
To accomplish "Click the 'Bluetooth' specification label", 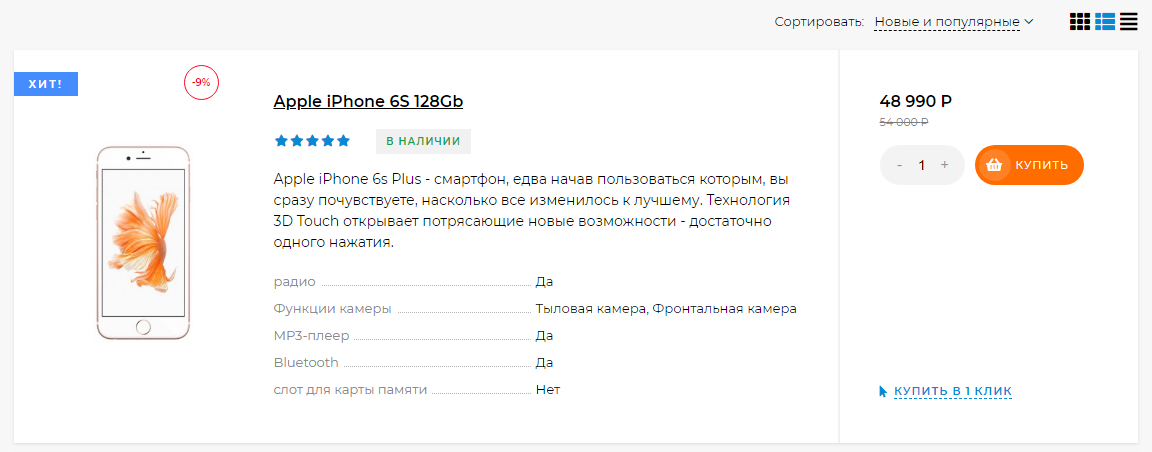I will click(306, 362).
